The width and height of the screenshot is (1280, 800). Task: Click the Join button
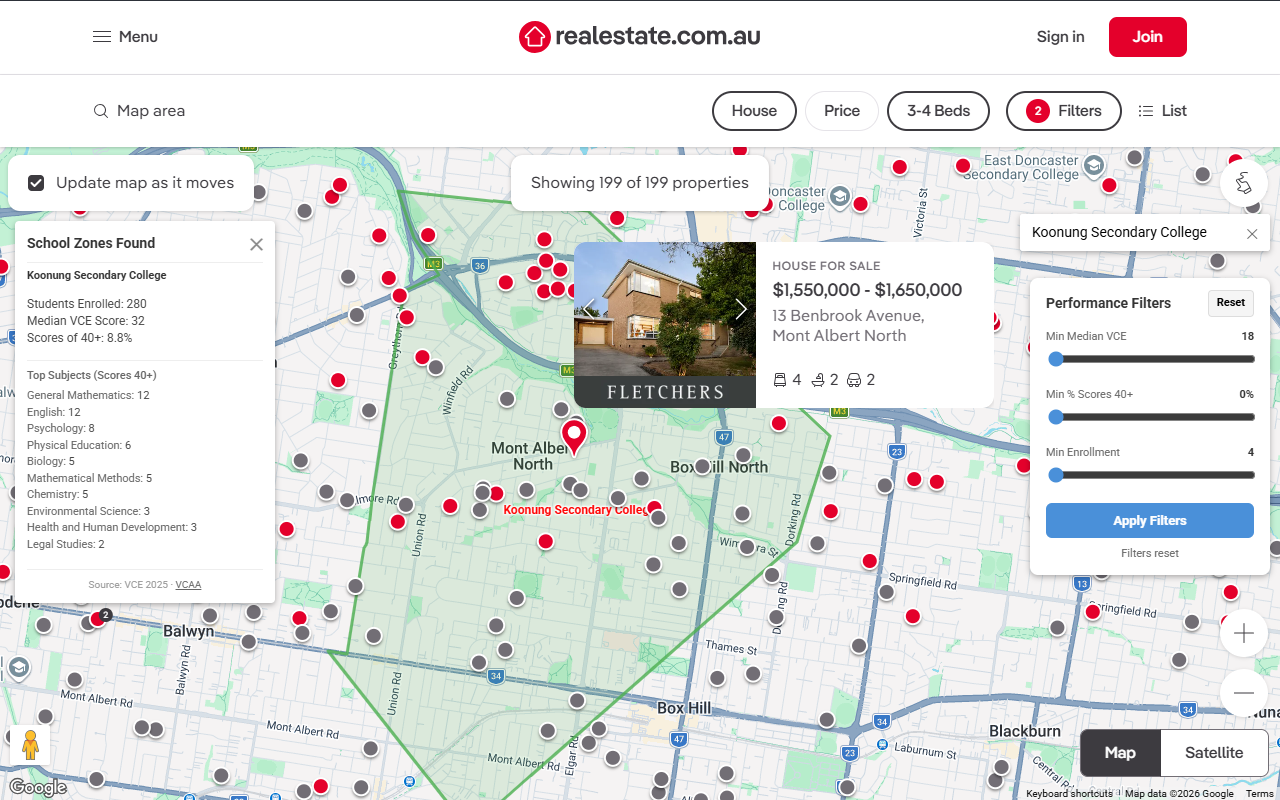point(1147,36)
